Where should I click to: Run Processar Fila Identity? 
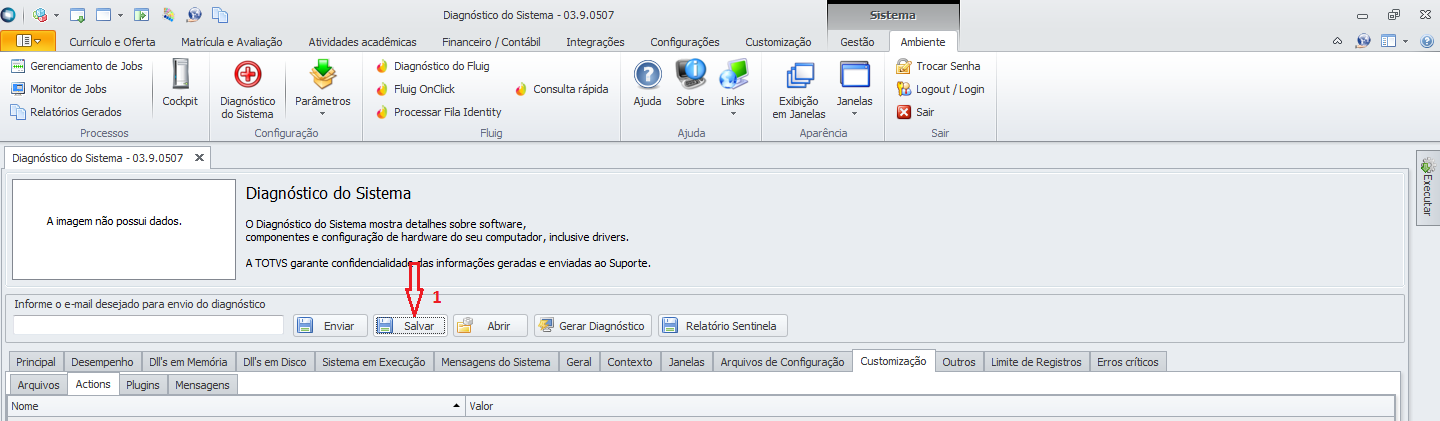point(438,112)
